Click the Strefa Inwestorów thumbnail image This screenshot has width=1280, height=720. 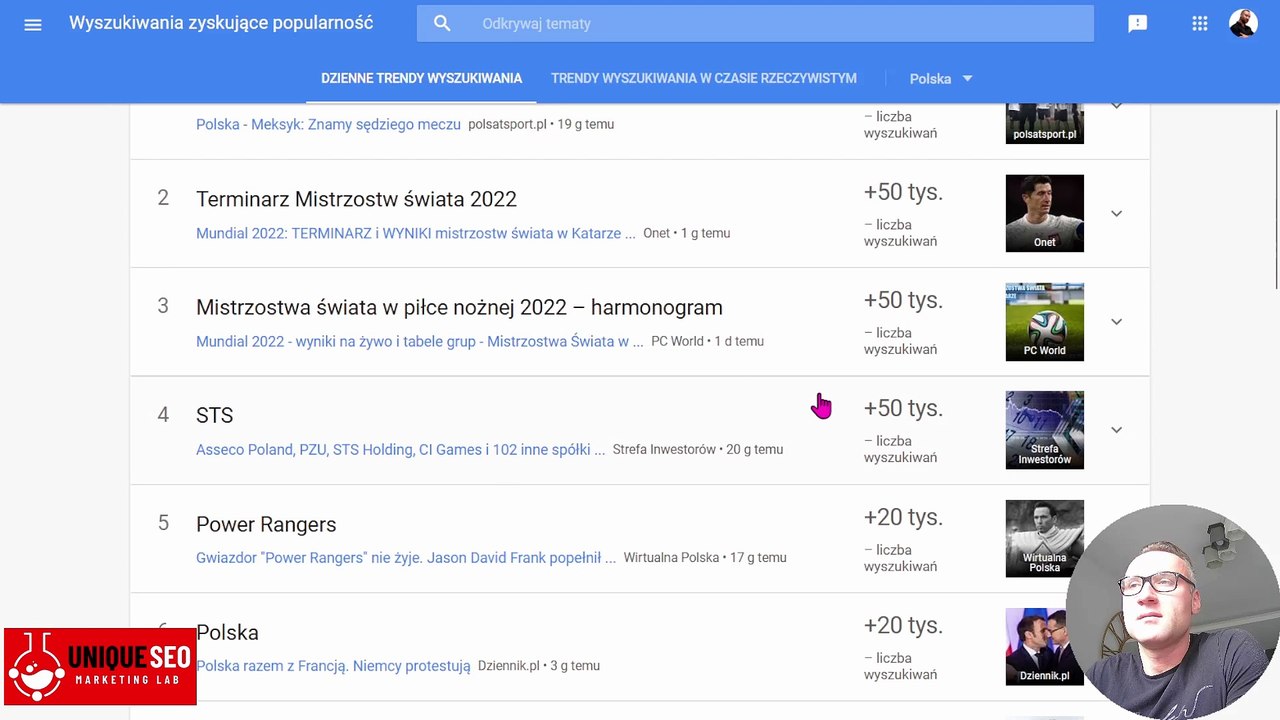(x=1044, y=429)
